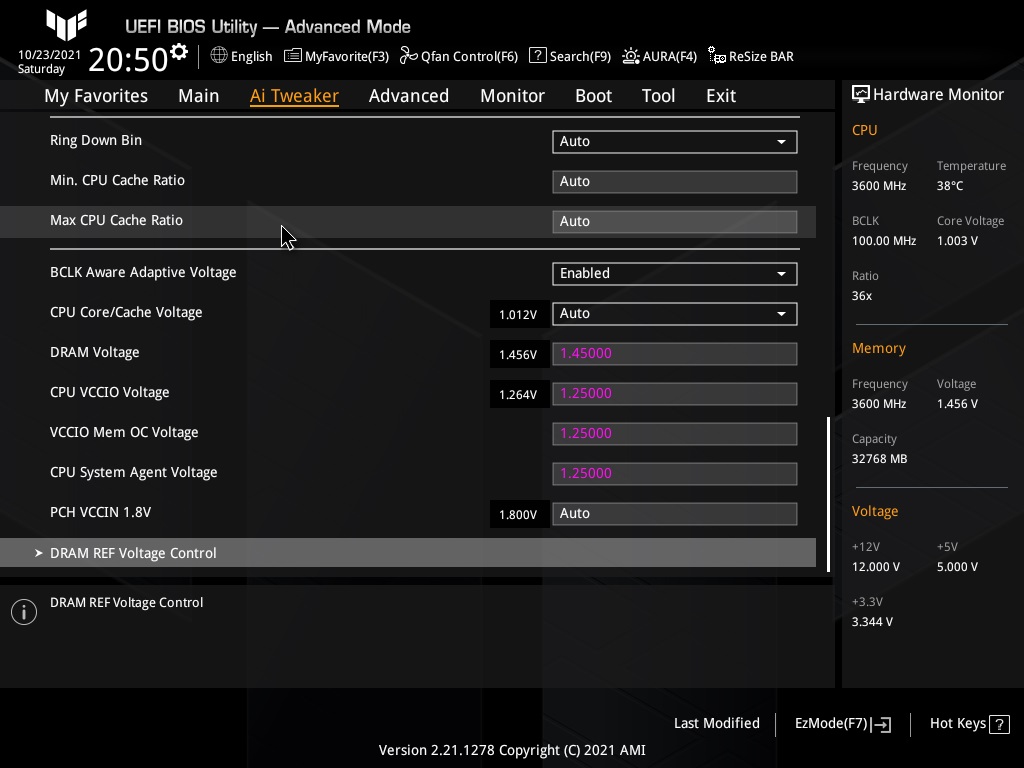Click the Last Modified button
Image resolution: width=1024 pixels, height=768 pixels.
716,724
